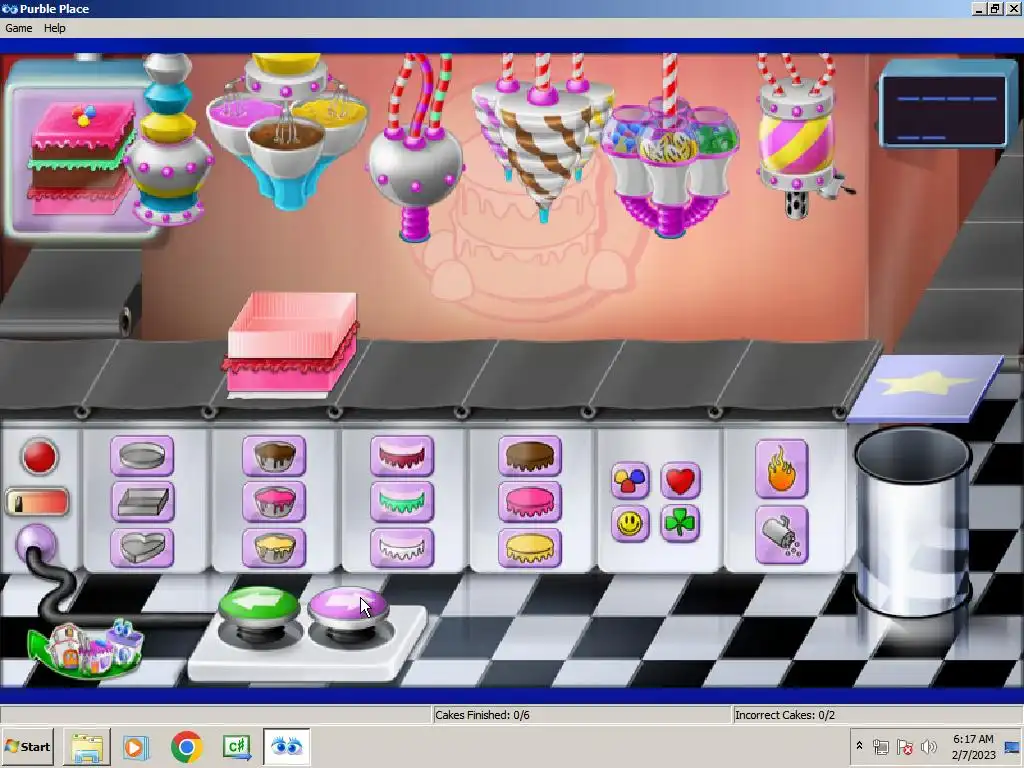This screenshot has height=768, width=1024.
Task: Open the Game menu
Action: coord(18,28)
